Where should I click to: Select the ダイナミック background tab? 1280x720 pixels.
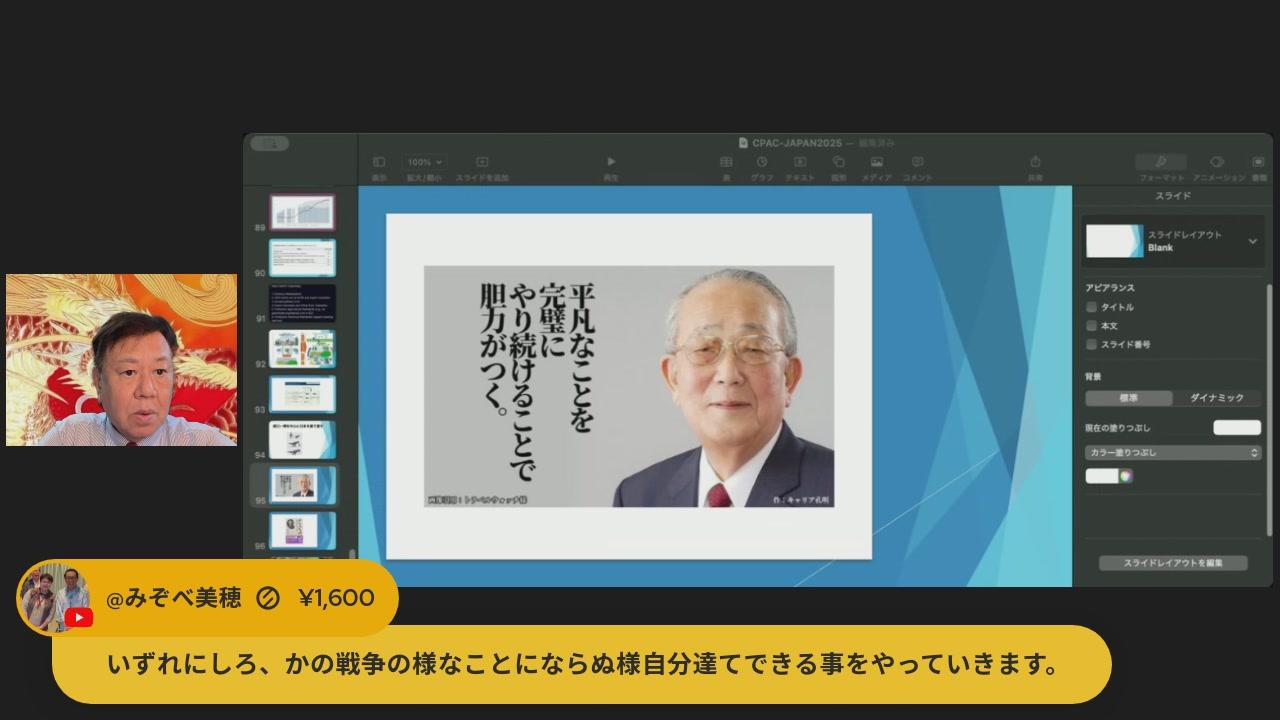tap(1216, 398)
